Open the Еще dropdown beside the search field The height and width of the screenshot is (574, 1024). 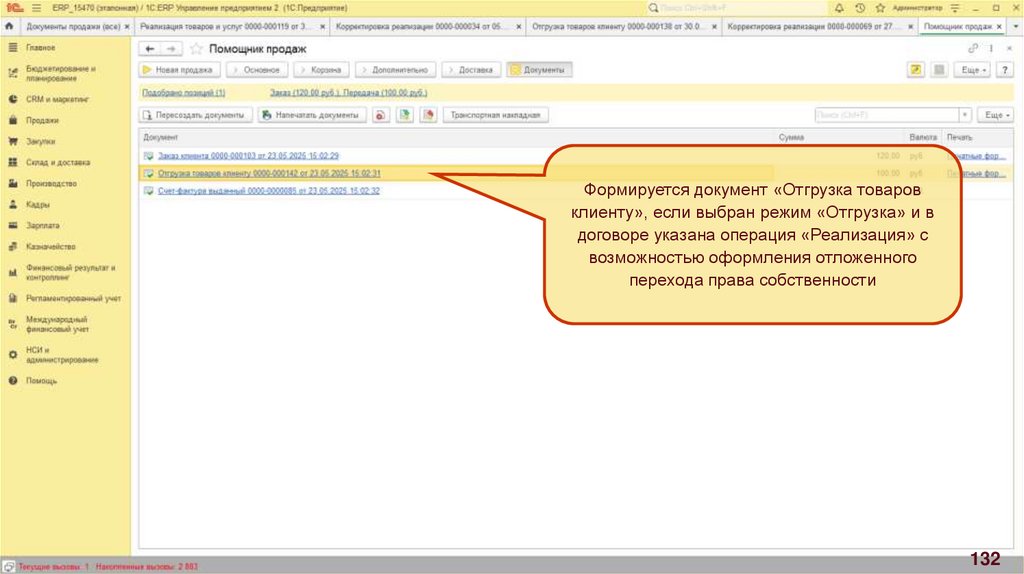point(993,115)
